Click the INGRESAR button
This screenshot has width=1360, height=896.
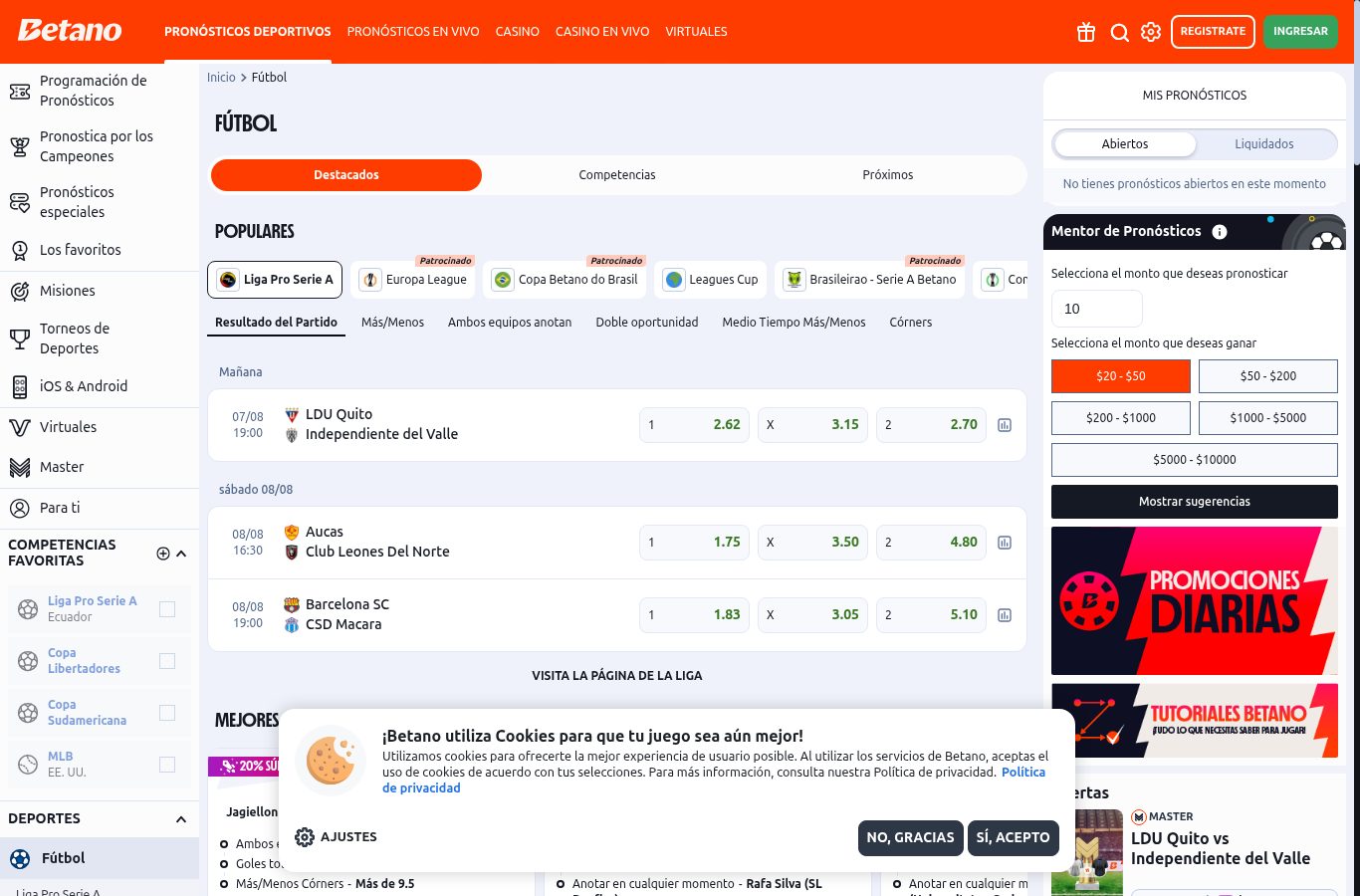coord(1300,32)
